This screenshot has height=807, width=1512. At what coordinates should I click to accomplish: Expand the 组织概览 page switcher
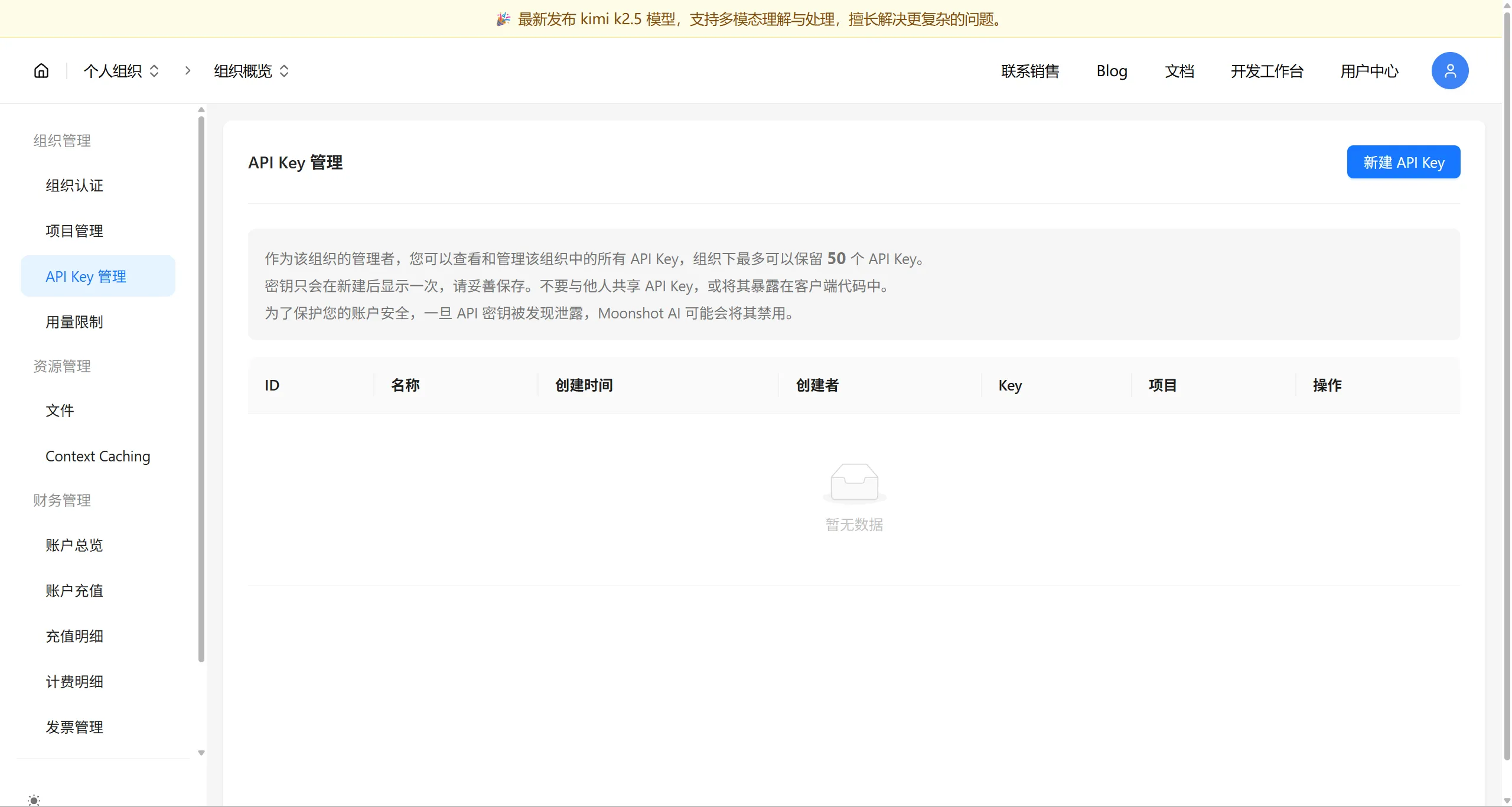click(252, 71)
